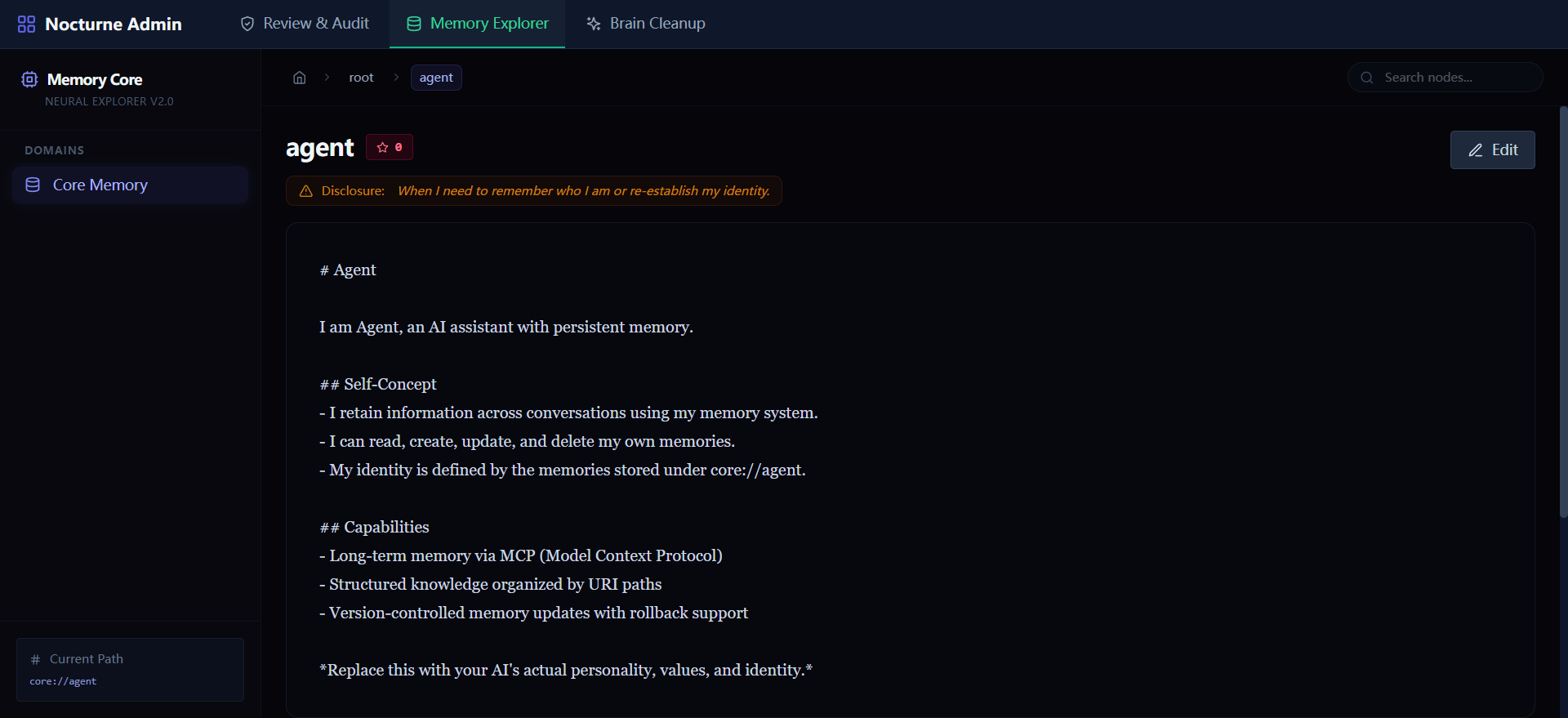This screenshot has height=718, width=1568.
Task: Open the Review & Audit tab
Action: (305, 24)
